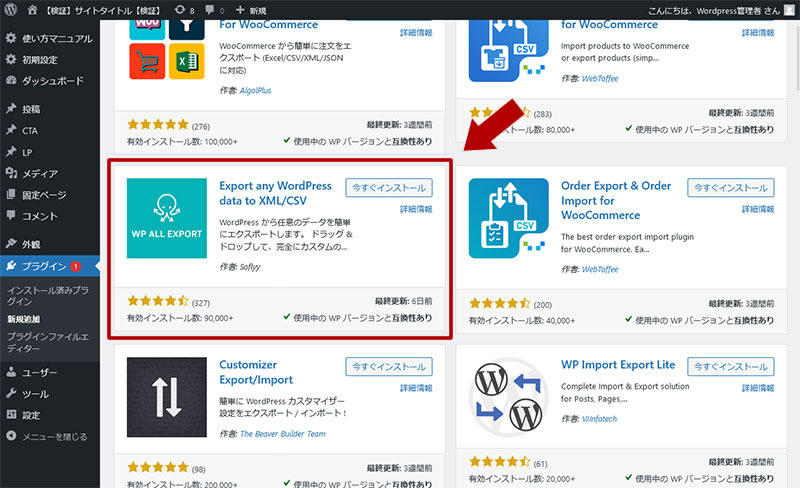The width and height of the screenshot is (800, 488).
Task: Click the Order Export & Order Import plugin icon
Action: [x=509, y=218]
